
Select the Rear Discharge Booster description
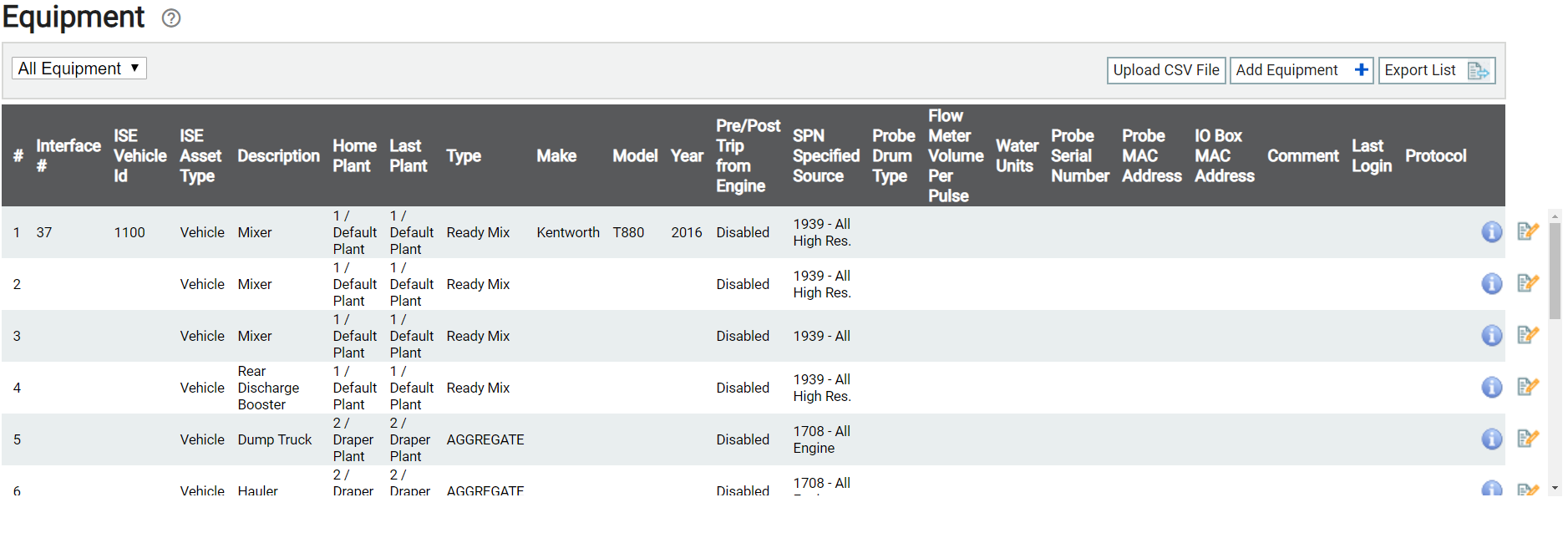268,388
